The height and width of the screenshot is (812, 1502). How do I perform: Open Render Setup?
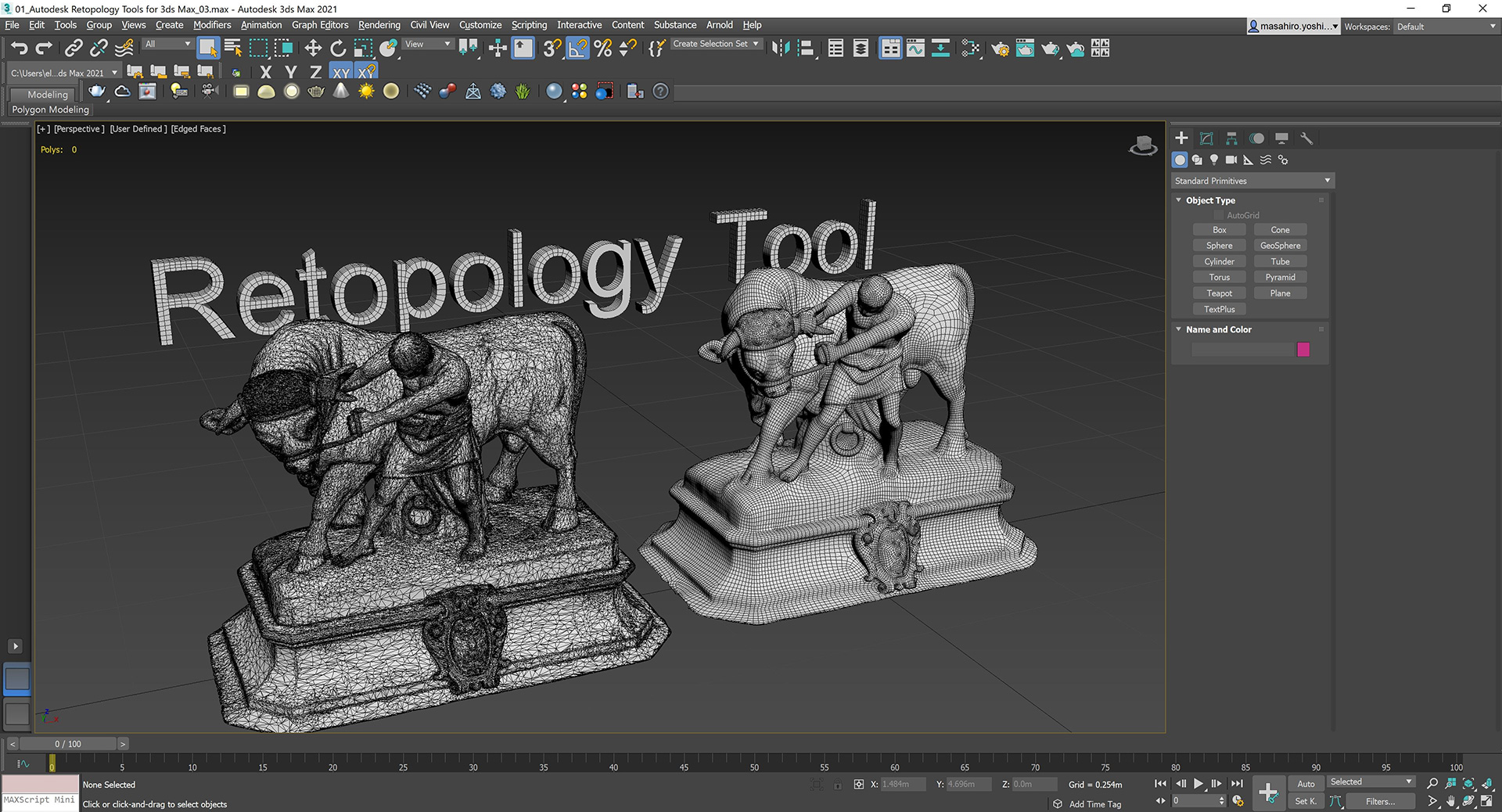[1001, 49]
